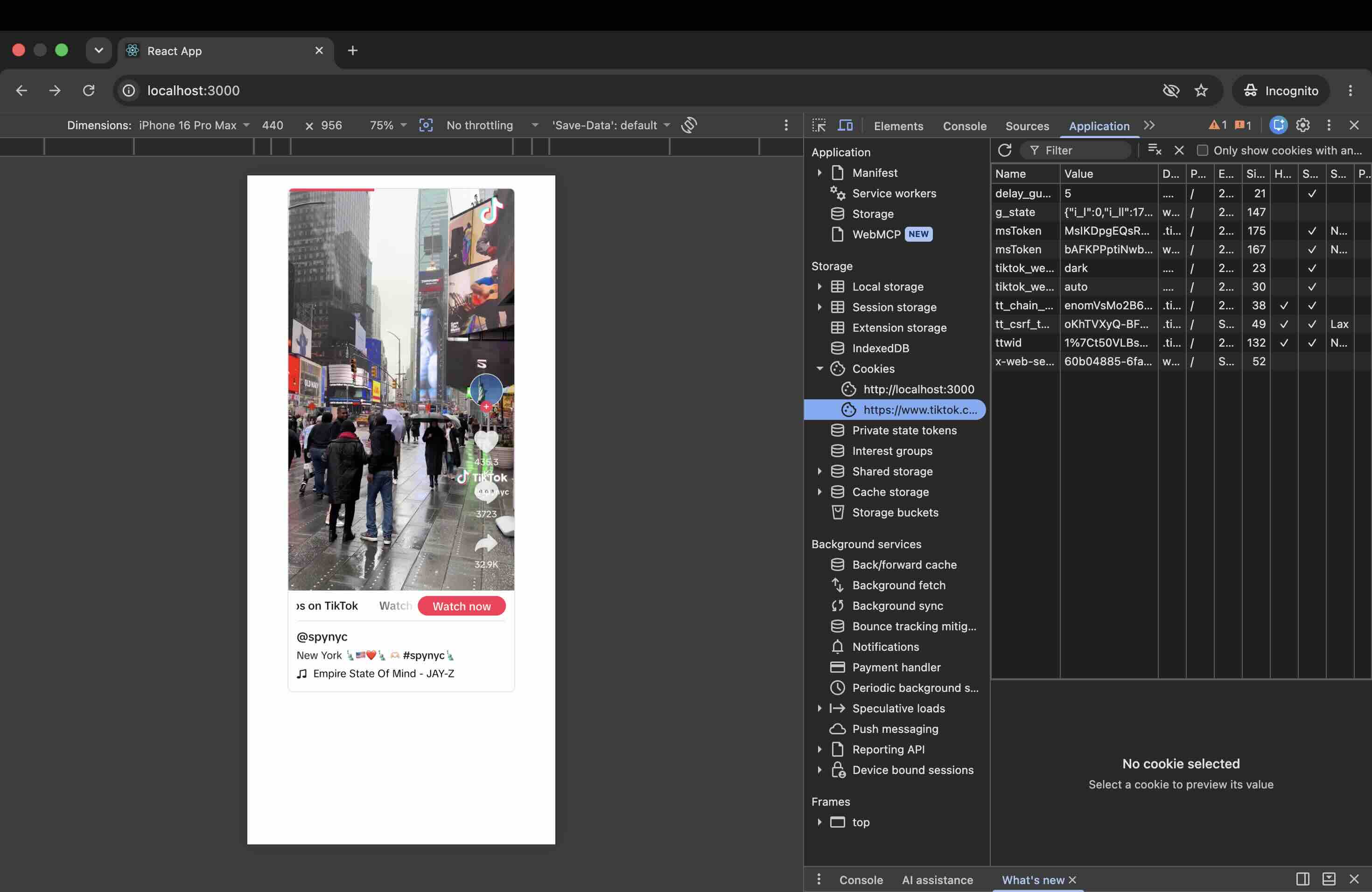
Task: Open the DevTools customize three-dot menu
Action: 1329,125
